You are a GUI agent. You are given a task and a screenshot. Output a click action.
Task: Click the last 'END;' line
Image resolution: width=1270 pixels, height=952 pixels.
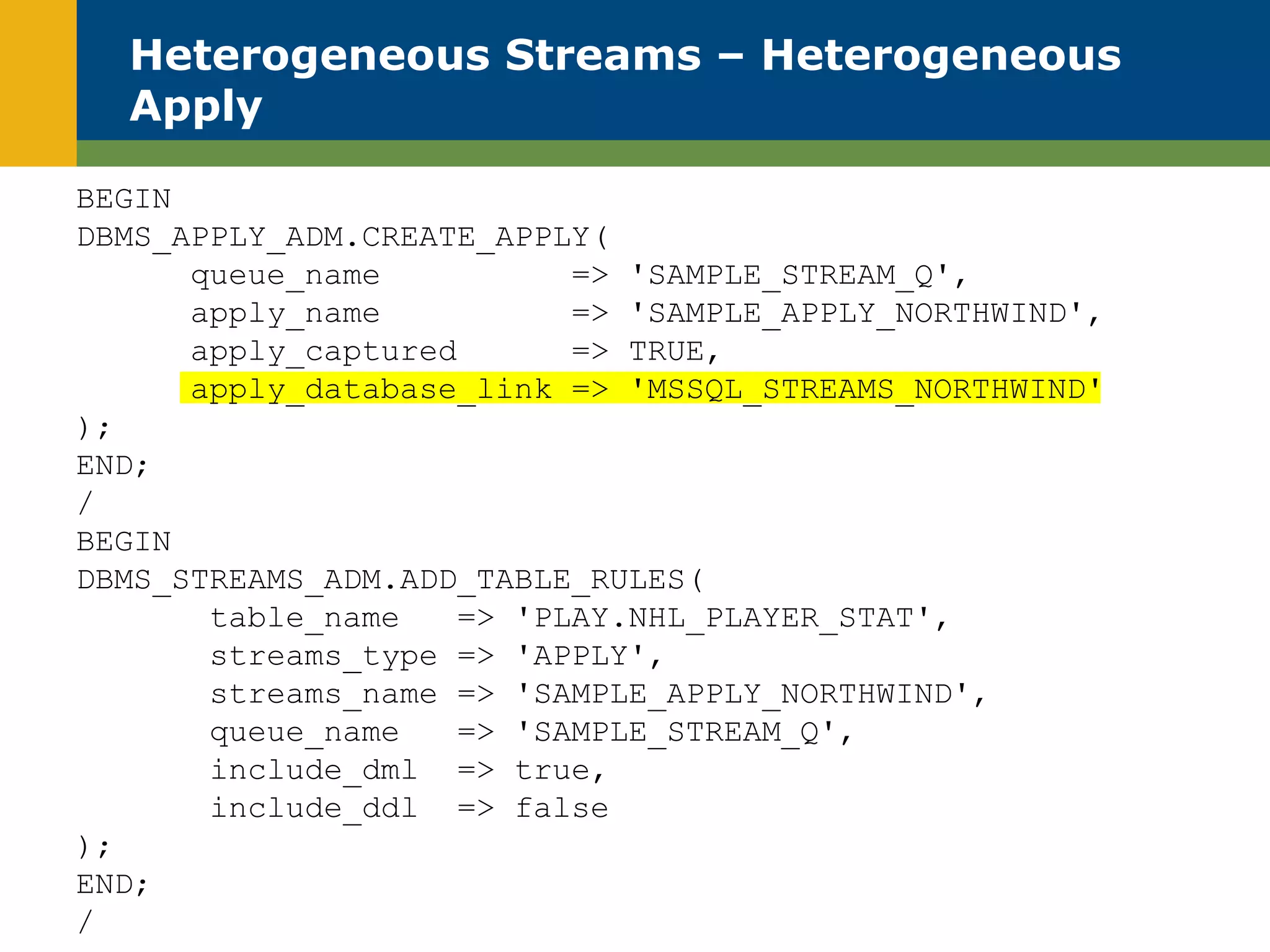(x=112, y=885)
